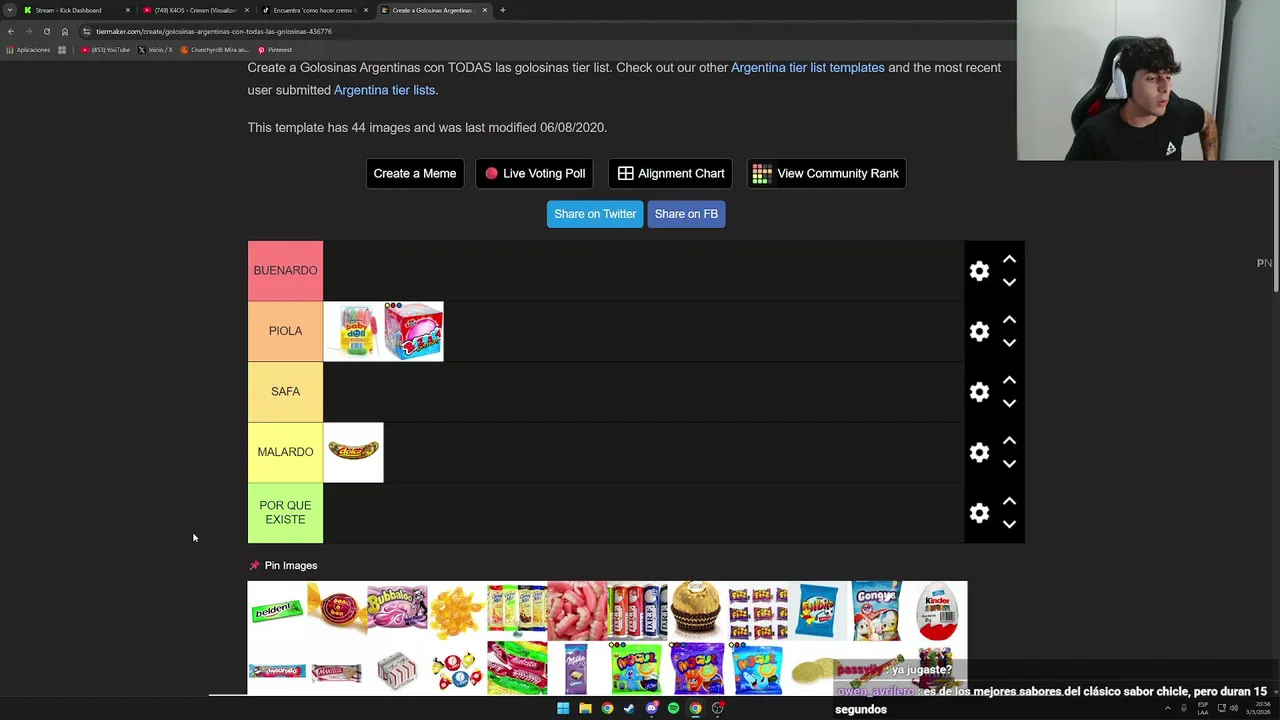Screen dimensions: 1280x720
Task: Open Pinterest bookmark
Action: (x=275, y=50)
